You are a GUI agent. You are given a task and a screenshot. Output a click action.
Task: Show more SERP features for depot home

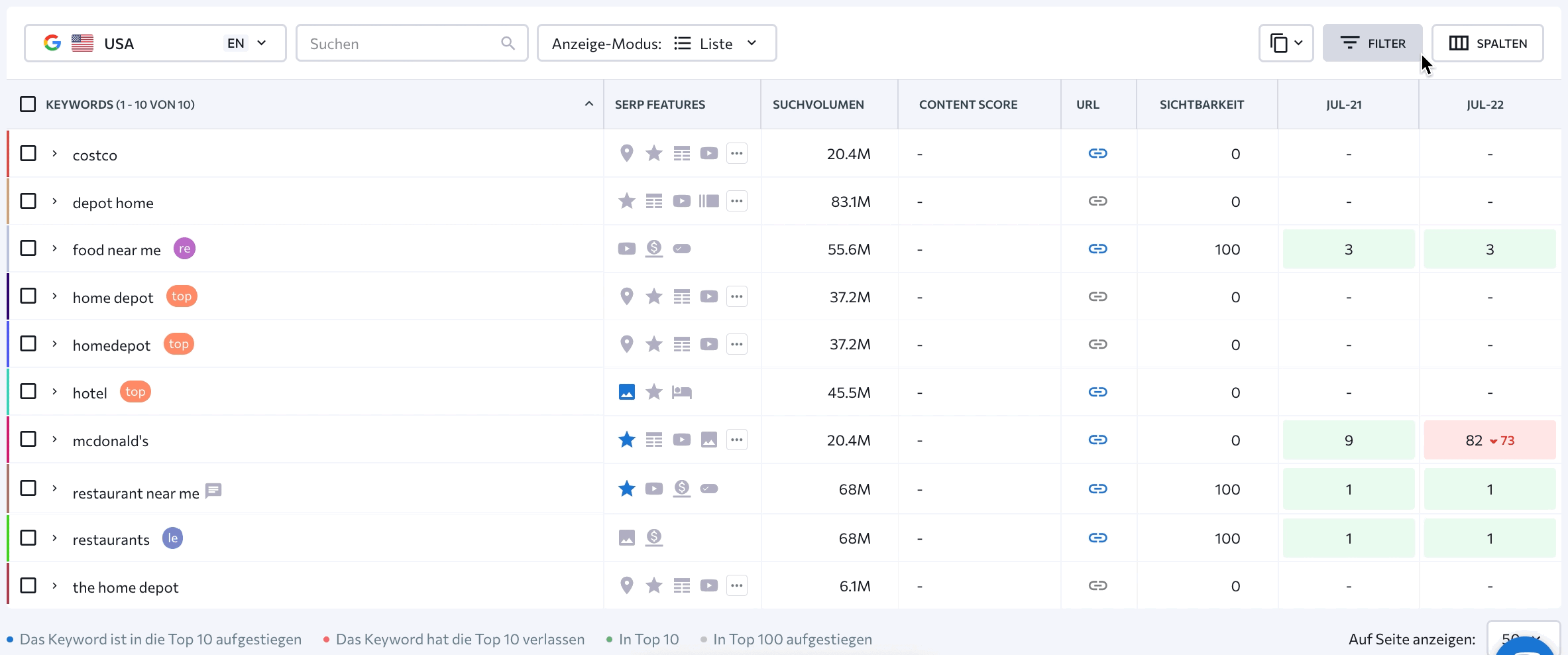click(x=736, y=201)
